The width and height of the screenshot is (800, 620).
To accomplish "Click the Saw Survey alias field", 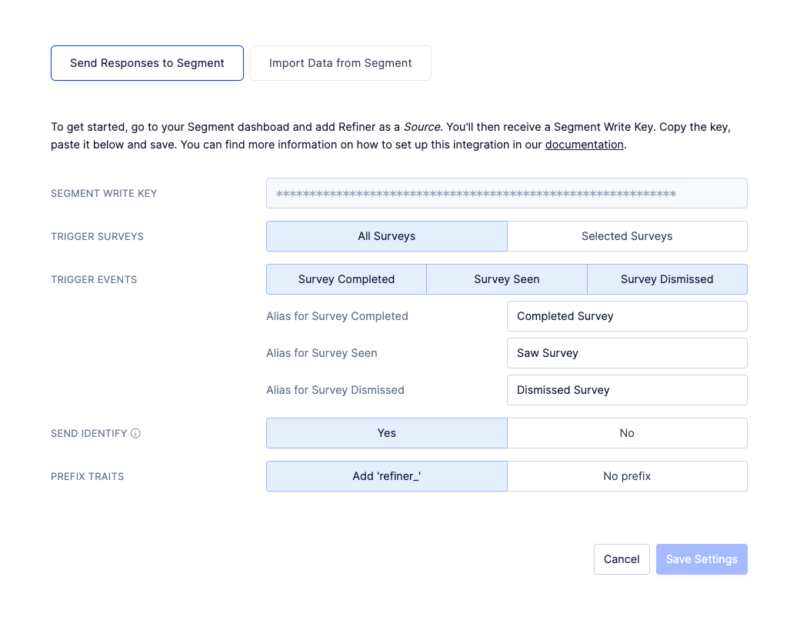I will coord(627,353).
